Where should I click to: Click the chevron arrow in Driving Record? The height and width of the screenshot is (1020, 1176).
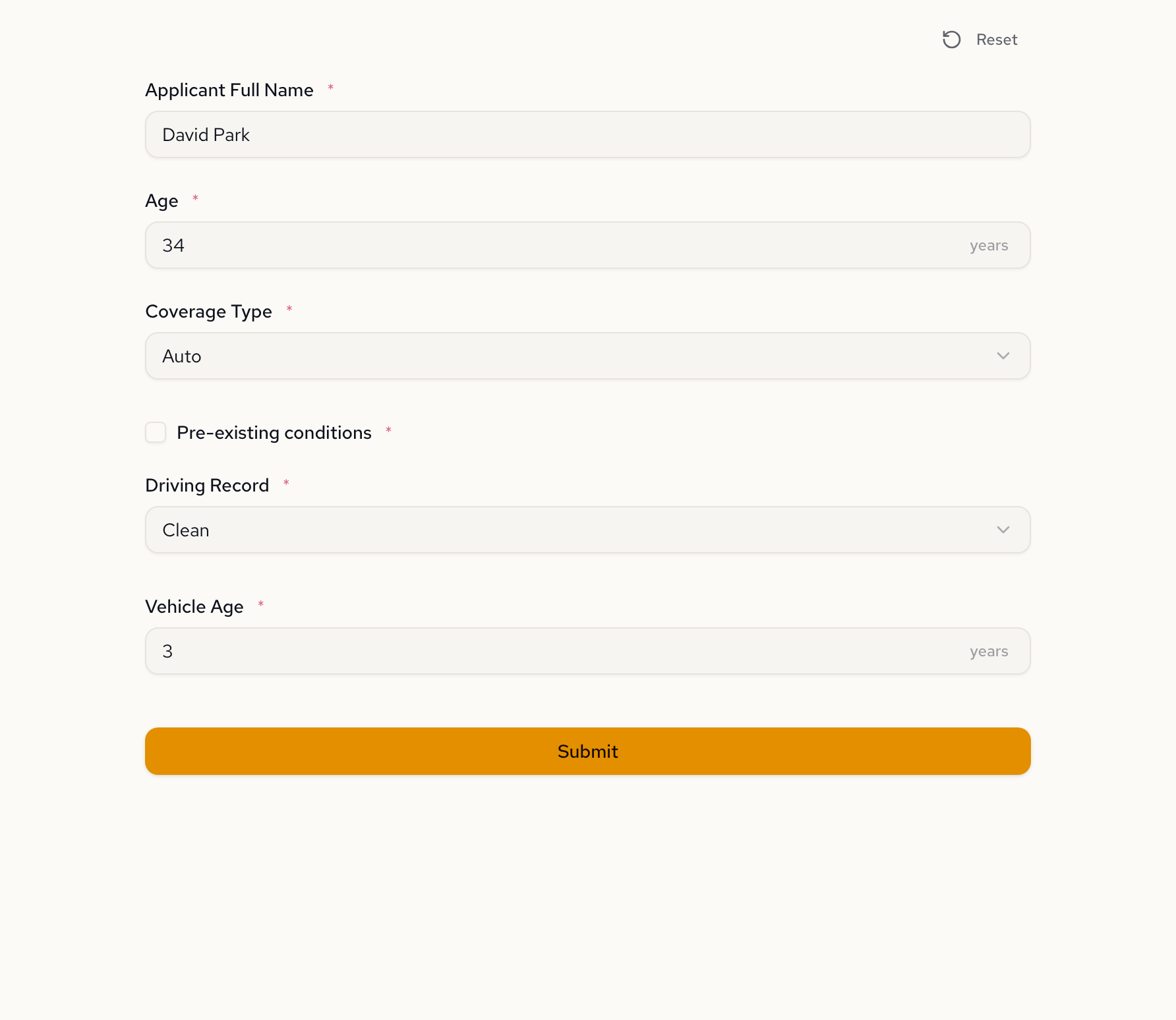[1003, 530]
